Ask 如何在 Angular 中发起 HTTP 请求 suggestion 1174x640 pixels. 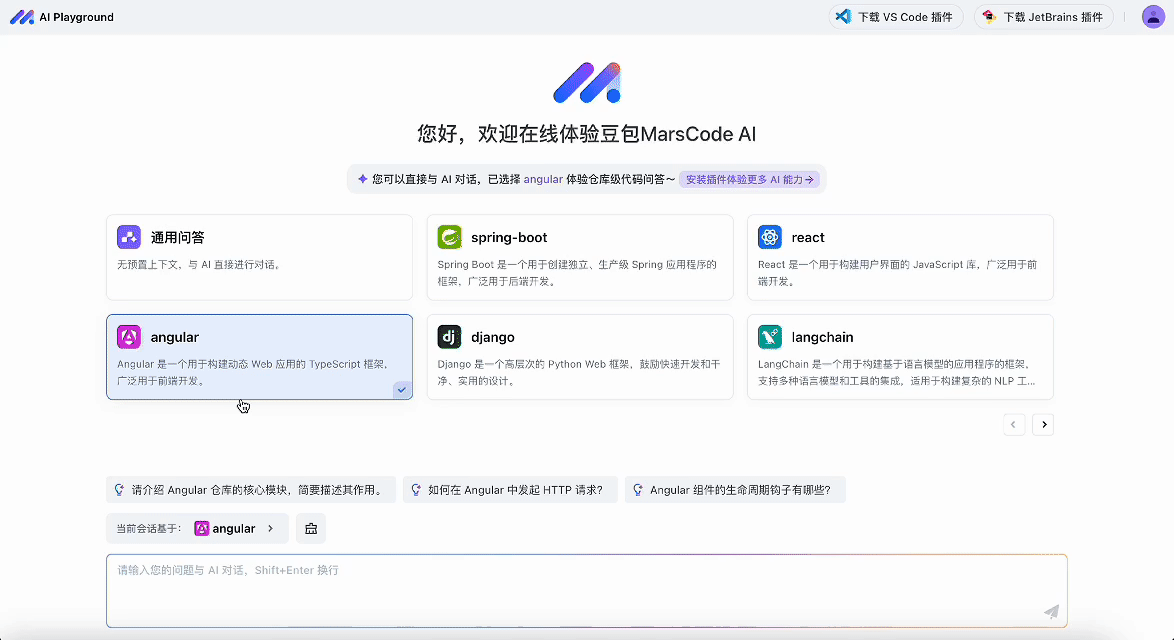pyautogui.click(x=510, y=490)
